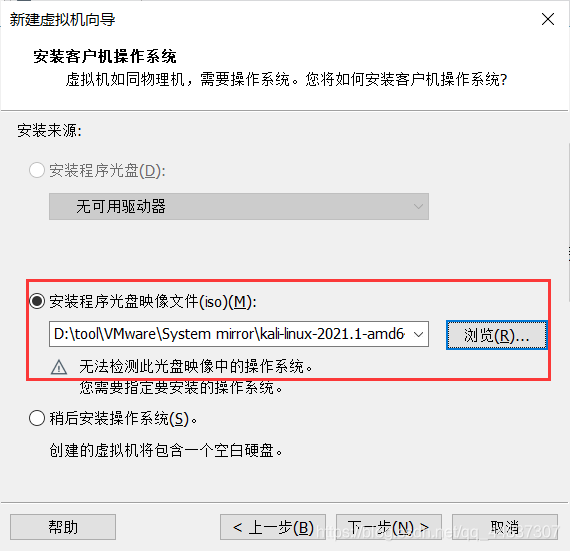
Task: Click the 帮助 help button
Action: [63, 527]
